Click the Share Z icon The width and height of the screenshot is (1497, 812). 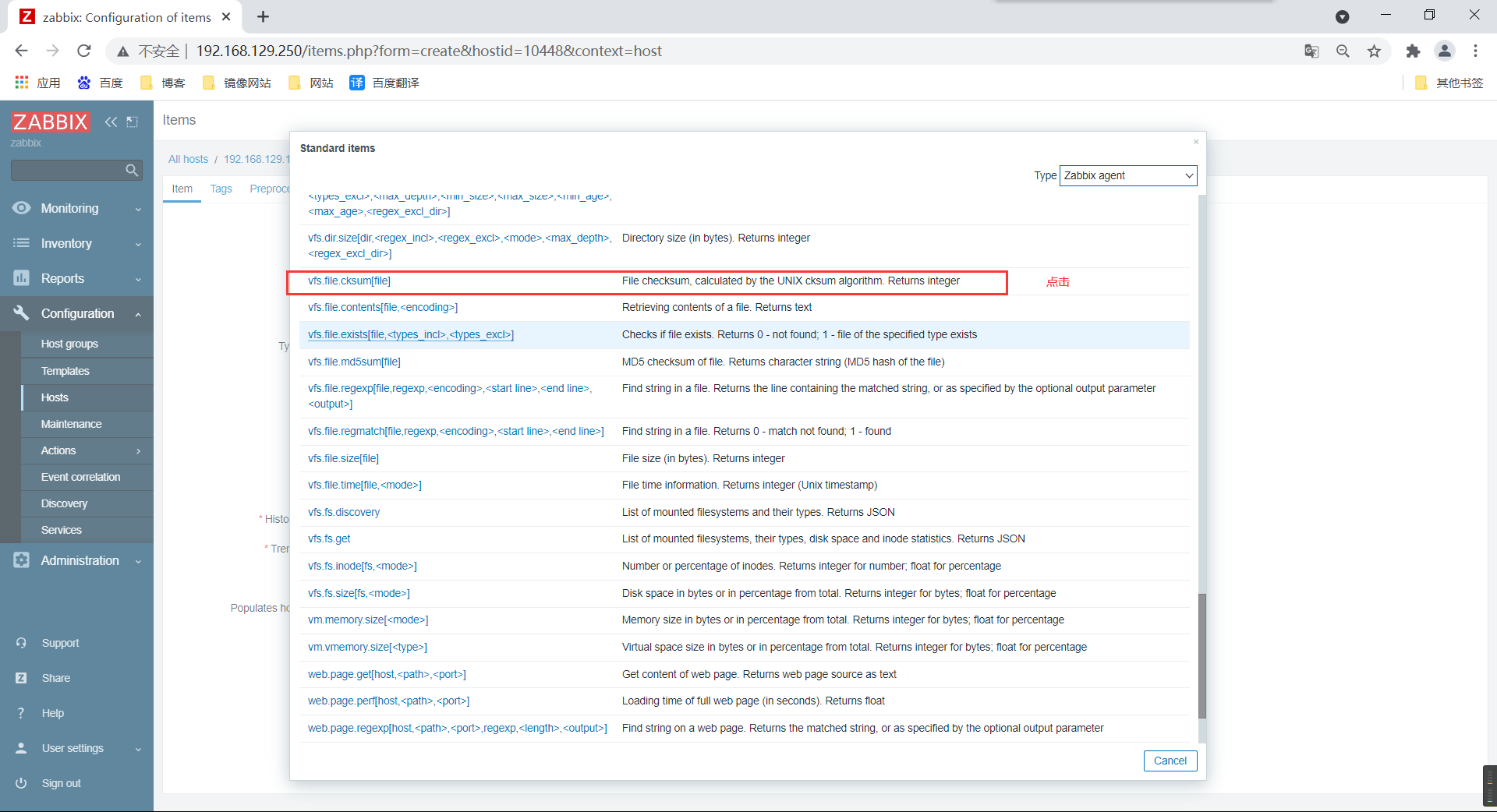coord(22,678)
